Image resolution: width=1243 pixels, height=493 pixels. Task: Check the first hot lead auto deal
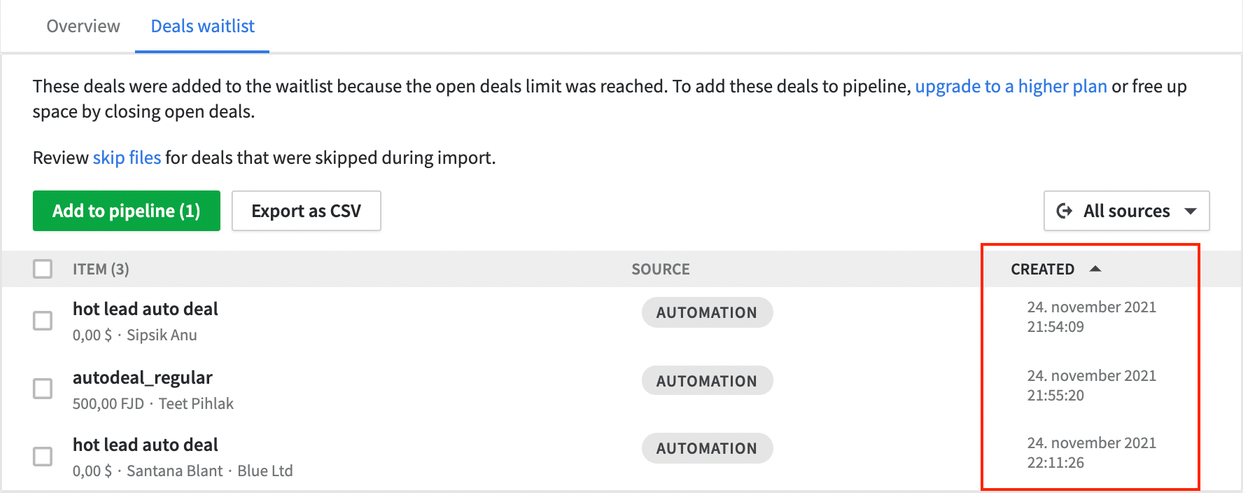(43, 321)
